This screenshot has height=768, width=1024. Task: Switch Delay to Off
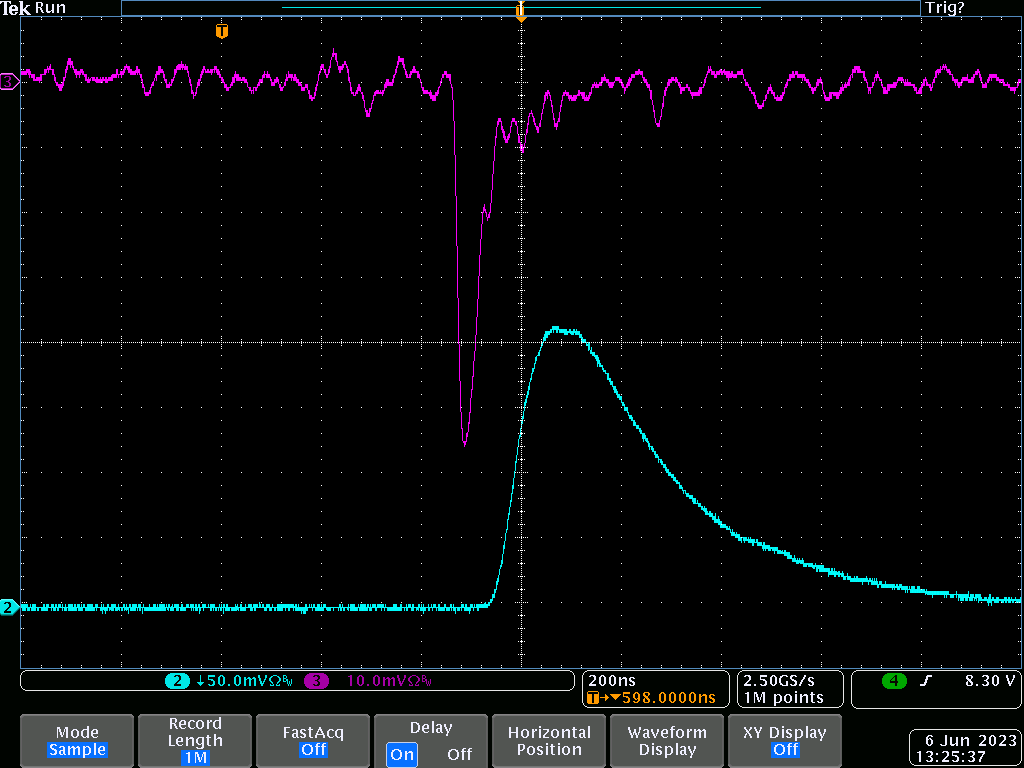pos(459,754)
